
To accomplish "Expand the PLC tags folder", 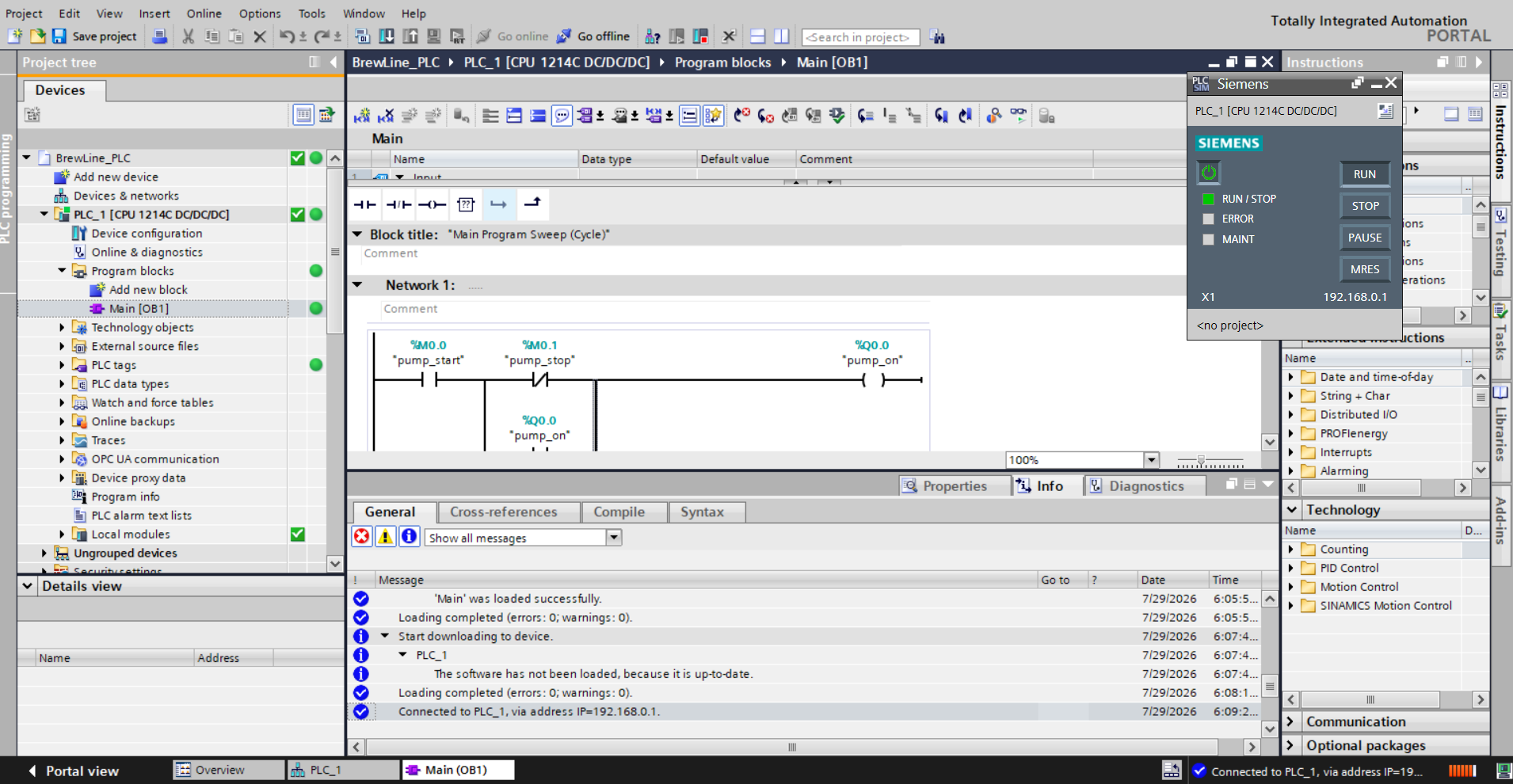I will pyautogui.click(x=62, y=365).
